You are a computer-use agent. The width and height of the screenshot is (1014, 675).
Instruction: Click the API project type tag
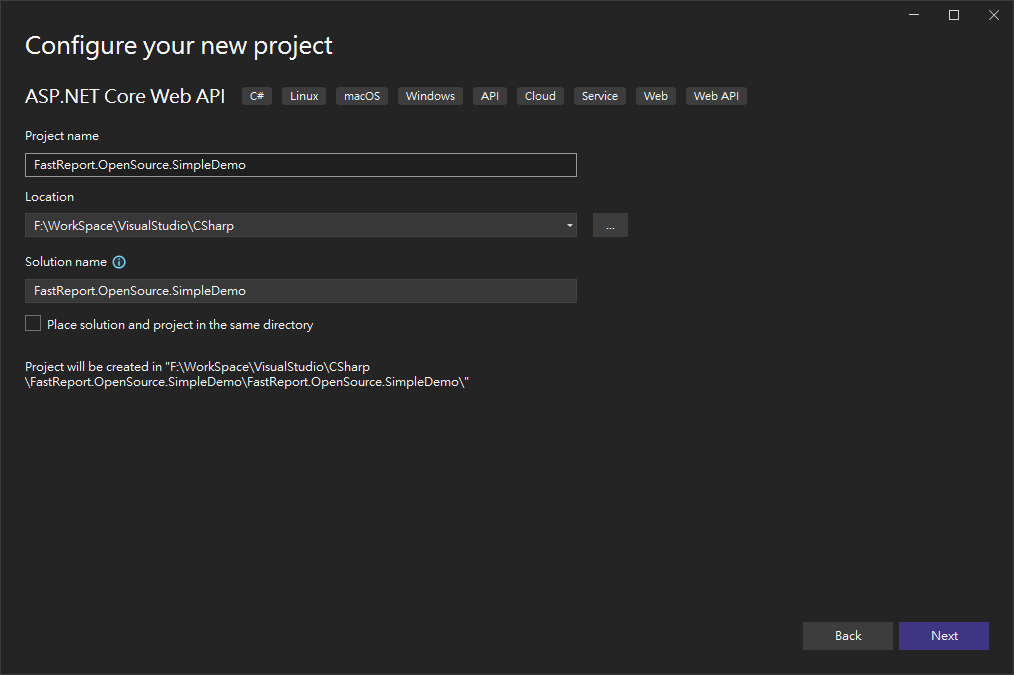point(490,96)
